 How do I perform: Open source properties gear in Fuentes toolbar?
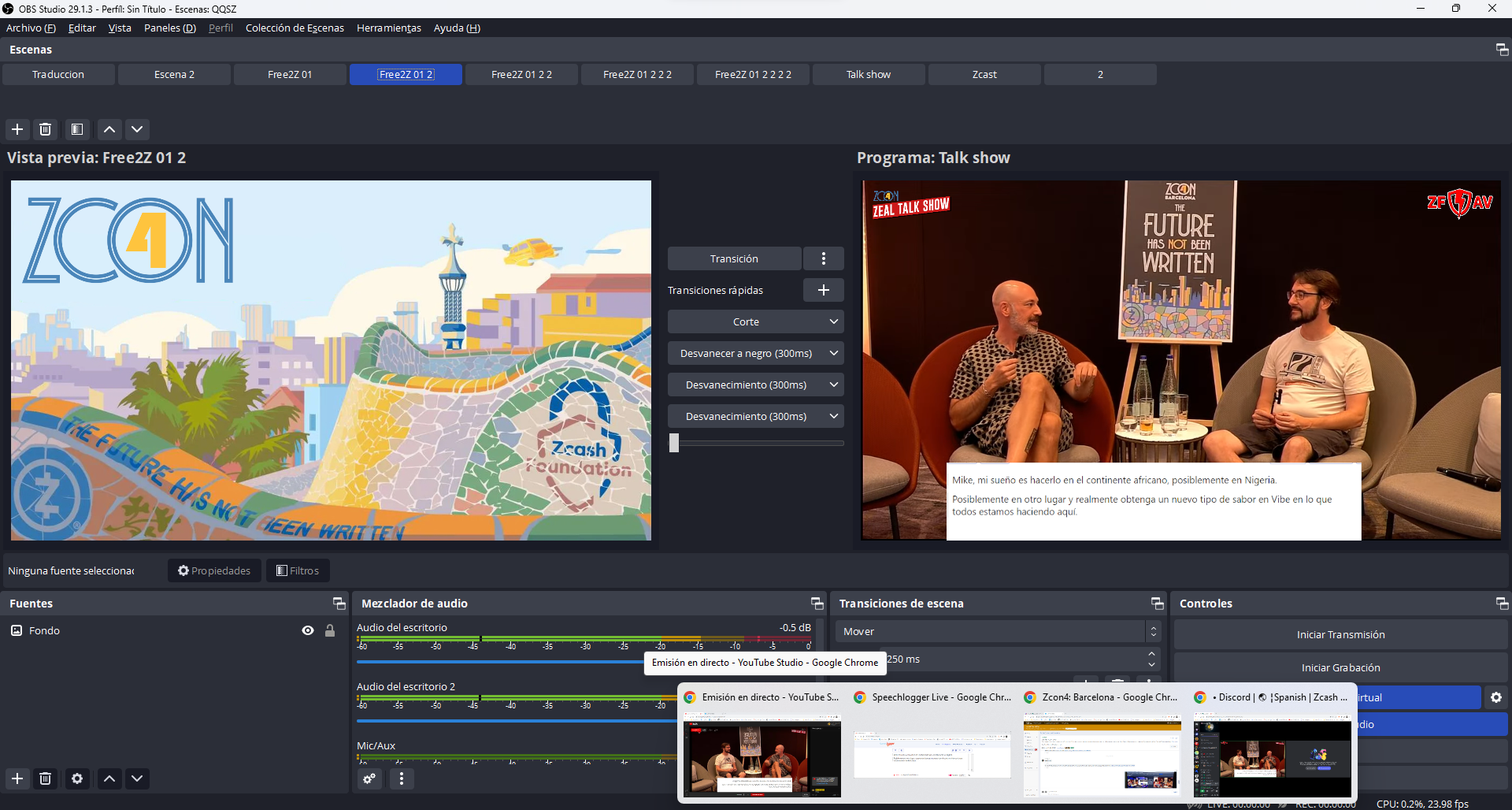pyautogui.click(x=77, y=778)
